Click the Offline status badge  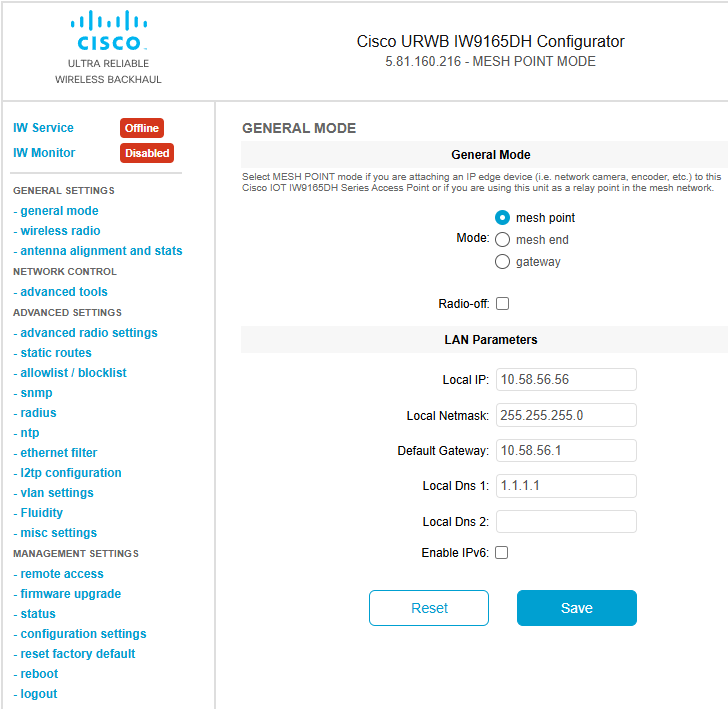click(142, 128)
